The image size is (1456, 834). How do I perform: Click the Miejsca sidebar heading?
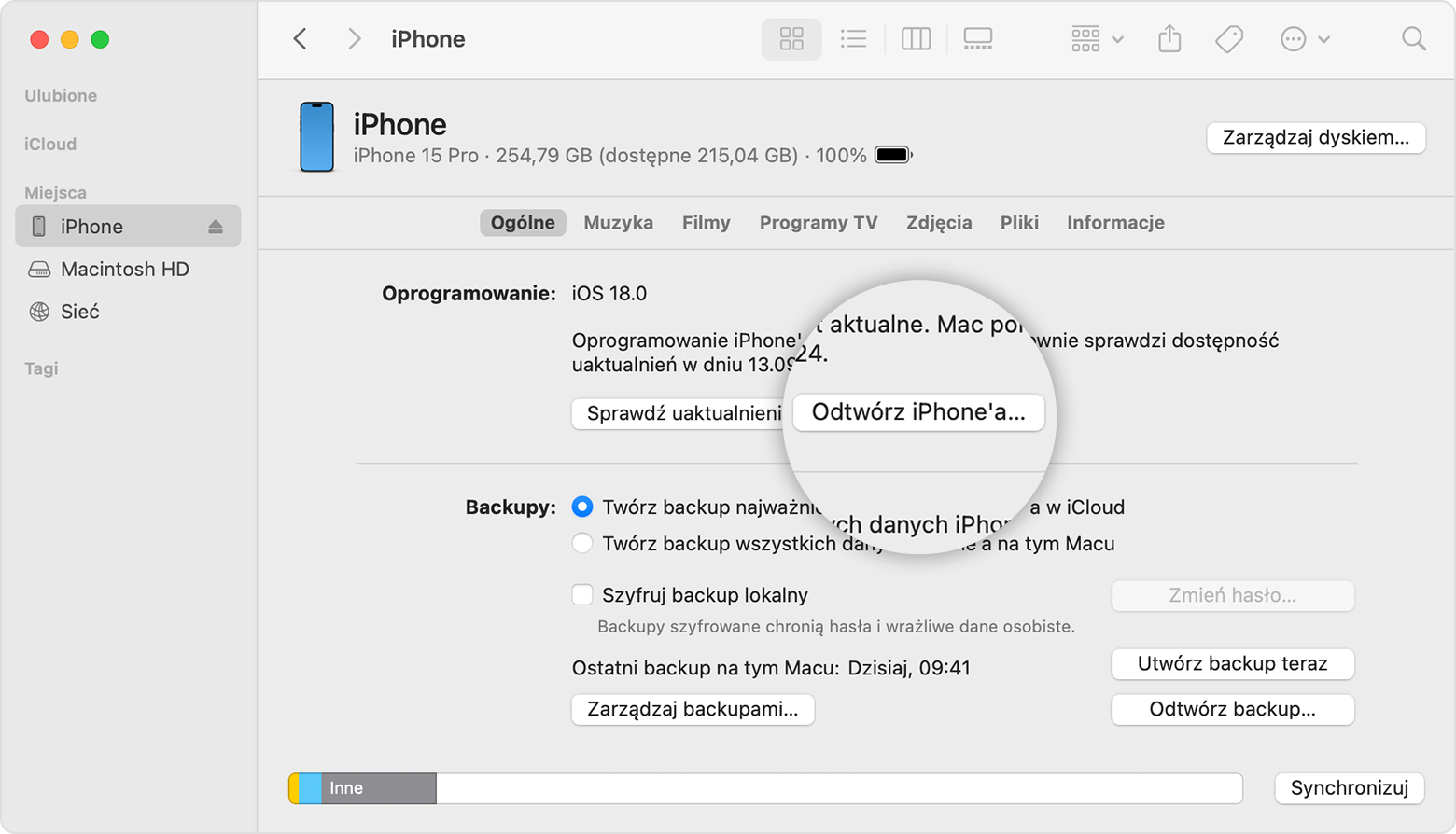(55, 193)
